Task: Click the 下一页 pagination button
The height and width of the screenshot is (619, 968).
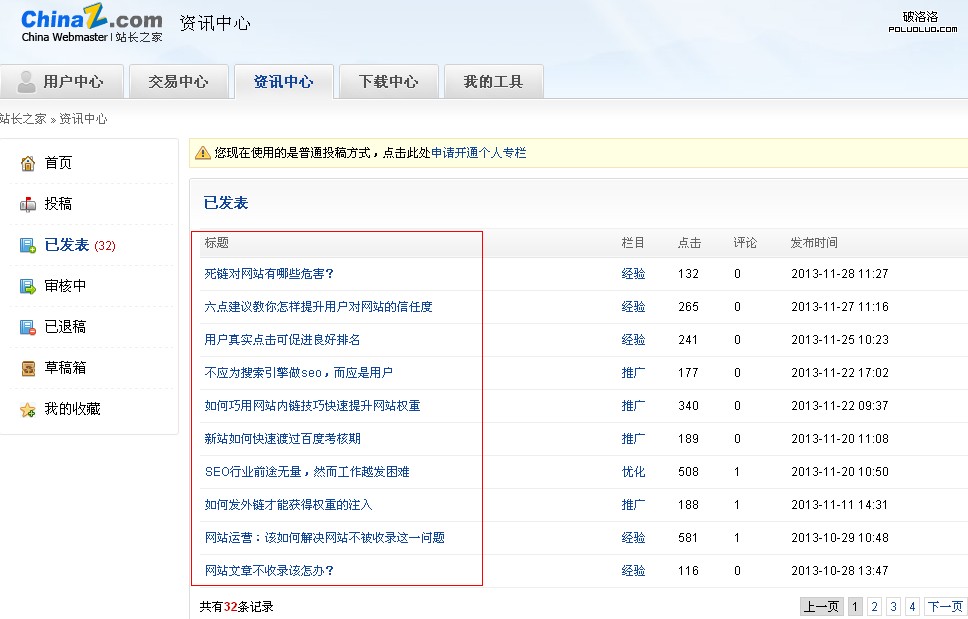Action: (x=946, y=607)
